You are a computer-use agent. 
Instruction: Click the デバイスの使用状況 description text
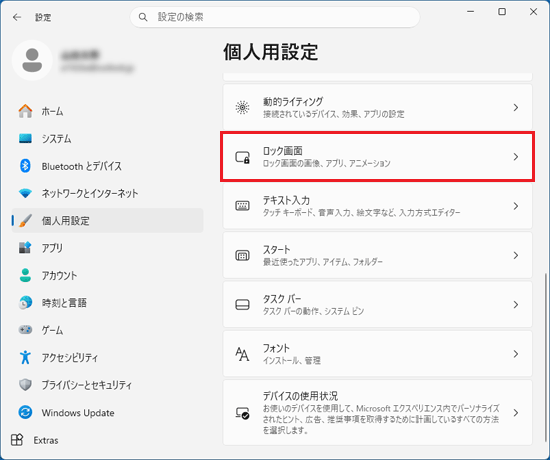click(381, 419)
